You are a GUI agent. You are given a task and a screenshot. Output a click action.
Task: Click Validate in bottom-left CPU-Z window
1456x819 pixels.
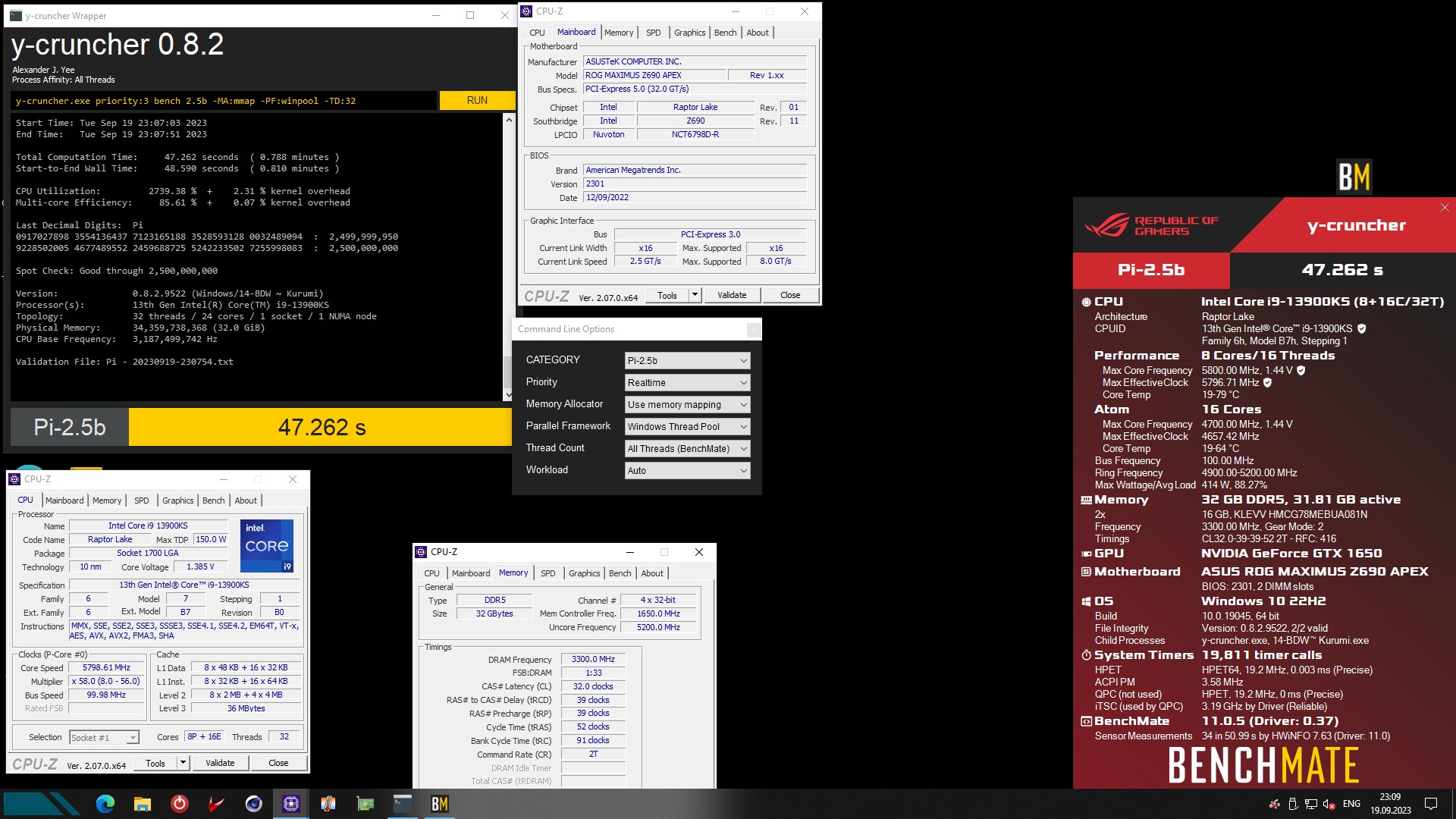(220, 764)
